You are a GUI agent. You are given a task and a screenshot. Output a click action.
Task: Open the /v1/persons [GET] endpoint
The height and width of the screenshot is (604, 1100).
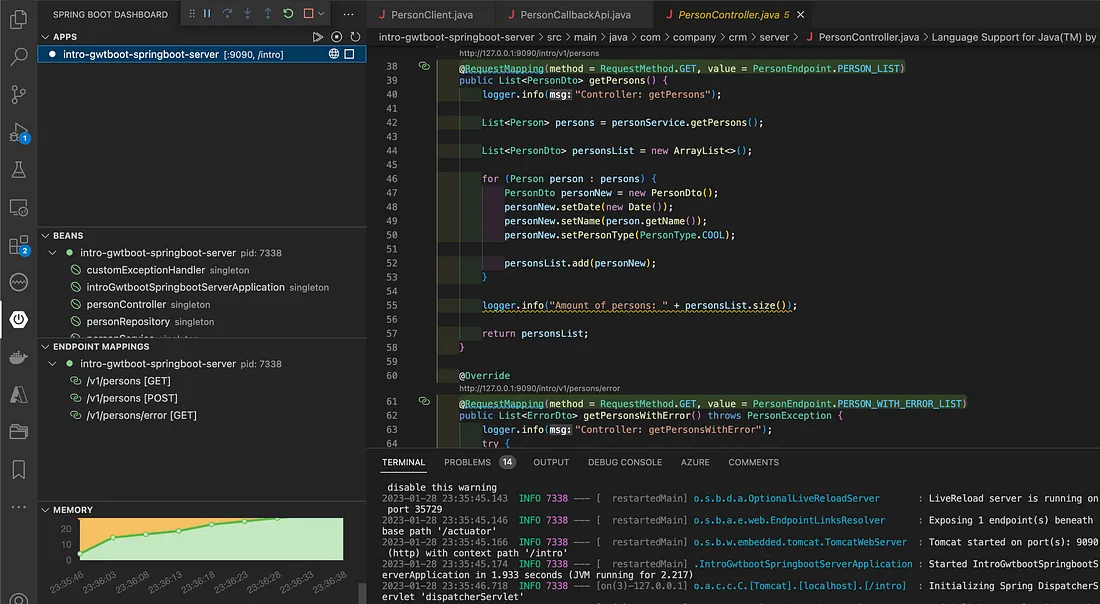(x=202, y=381)
